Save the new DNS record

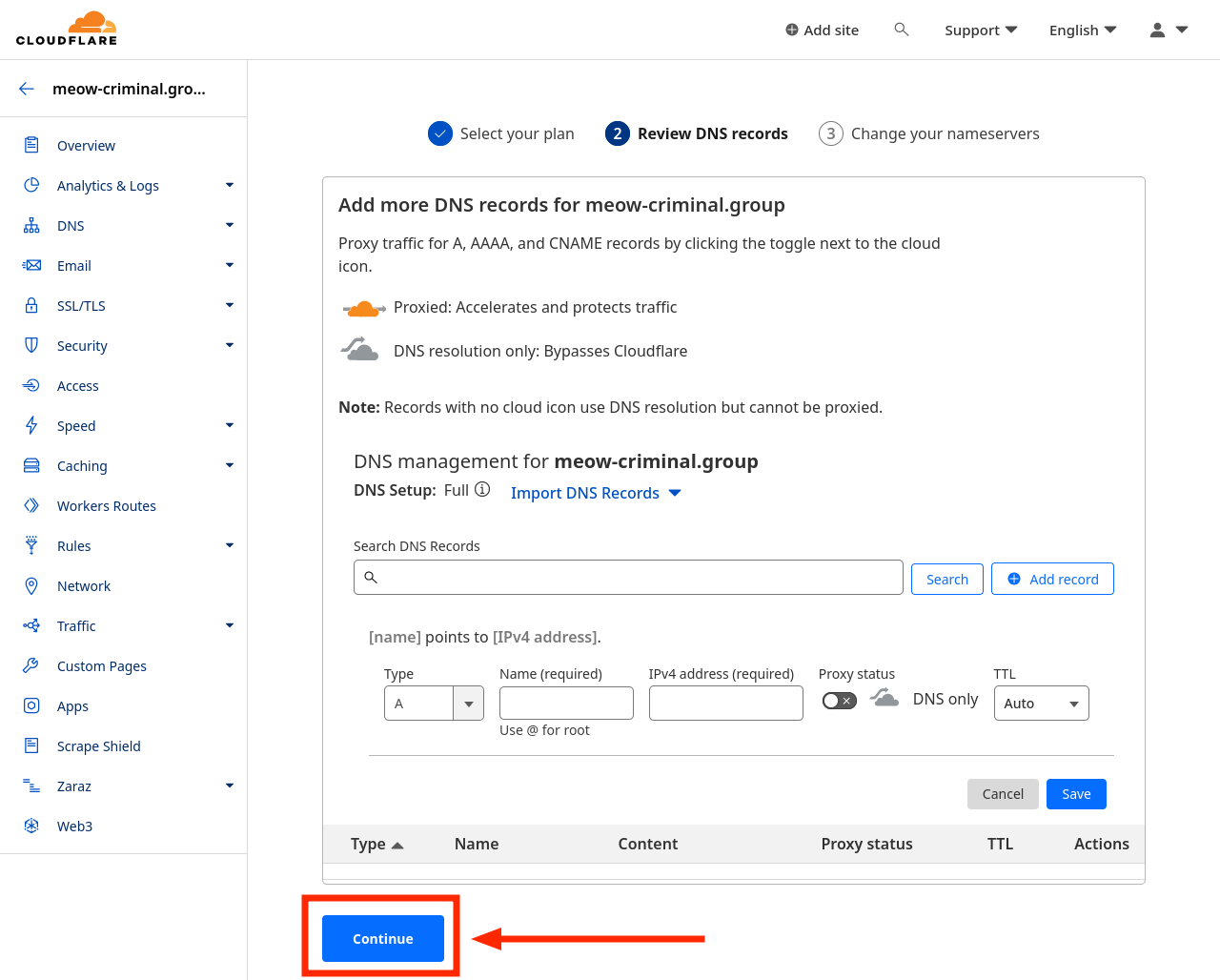click(1076, 794)
